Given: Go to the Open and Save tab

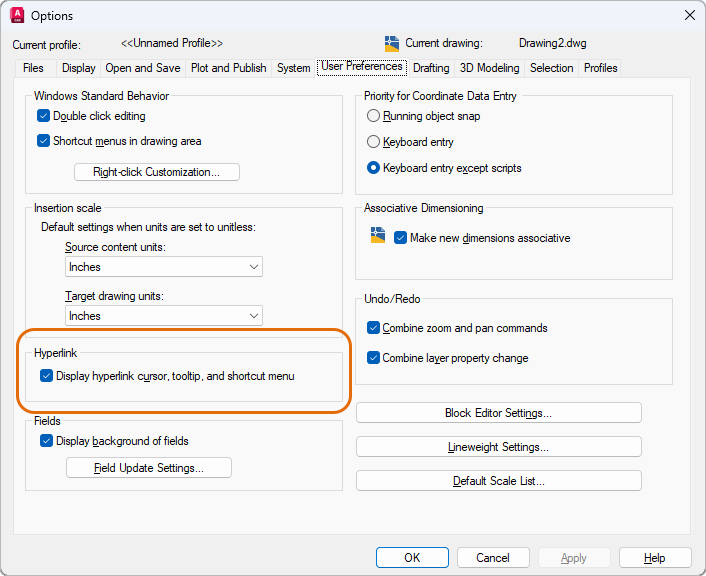Looking at the screenshot, I should [x=143, y=68].
